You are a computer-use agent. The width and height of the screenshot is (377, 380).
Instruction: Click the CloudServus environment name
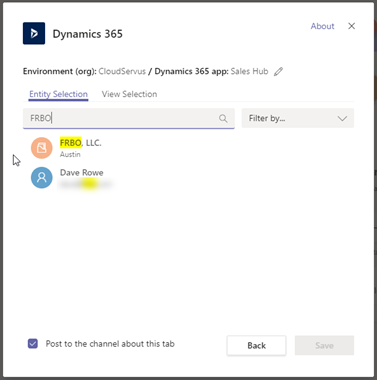122,71
